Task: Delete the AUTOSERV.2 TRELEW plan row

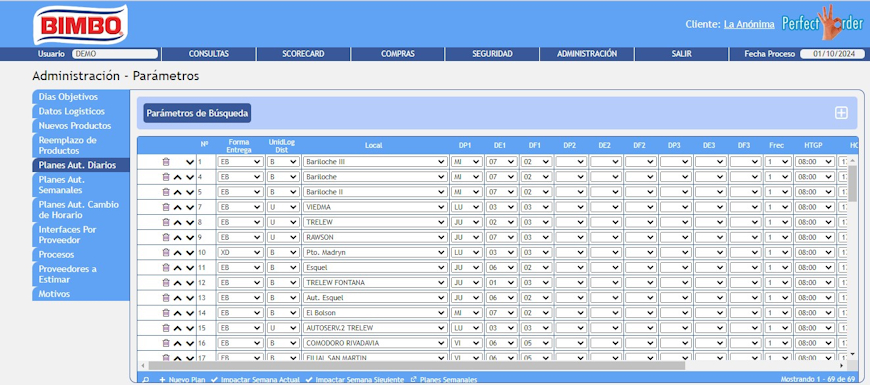Action: click(x=165, y=328)
